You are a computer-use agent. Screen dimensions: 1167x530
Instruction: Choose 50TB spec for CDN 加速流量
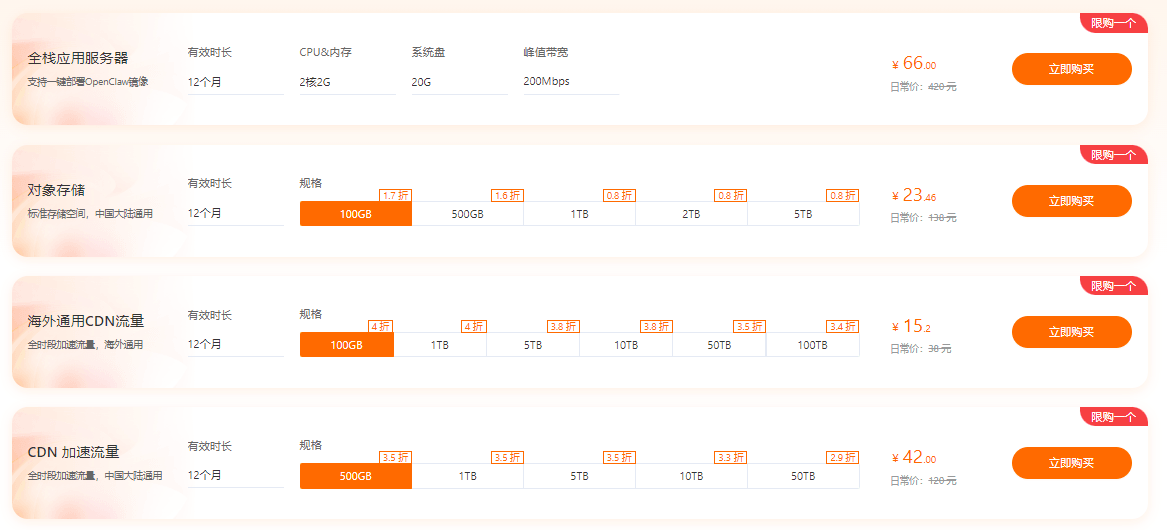803,476
